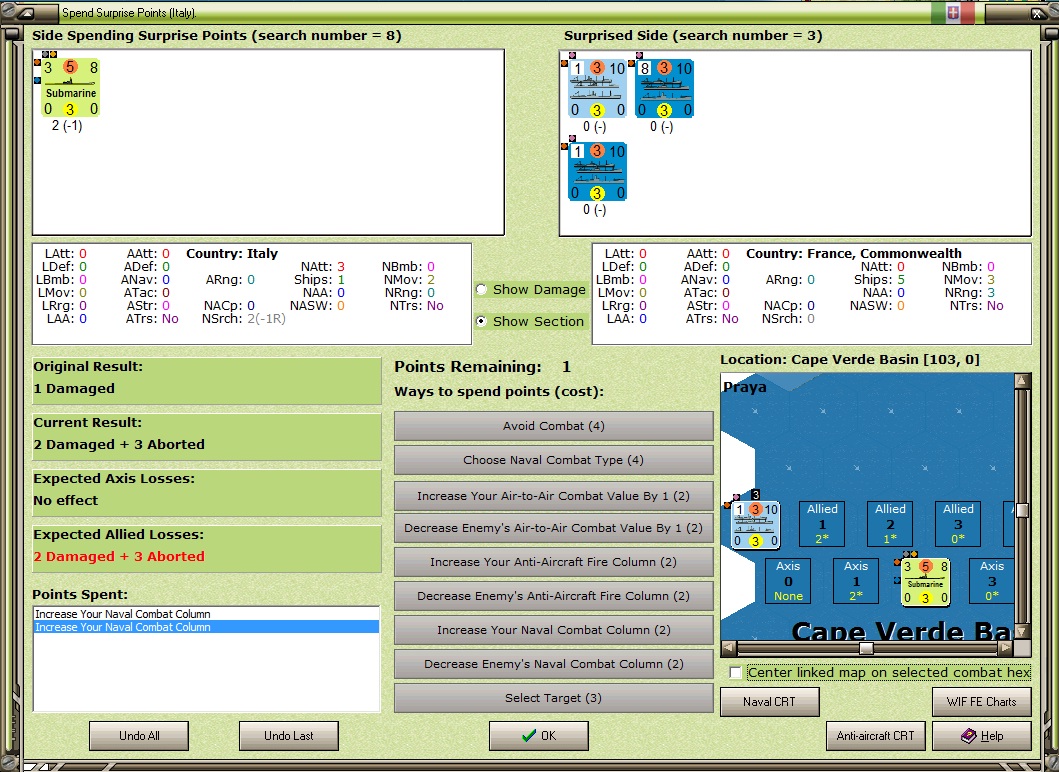Click the Submarine counter on the map
The image size is (1059, 772).
[925, 582]
